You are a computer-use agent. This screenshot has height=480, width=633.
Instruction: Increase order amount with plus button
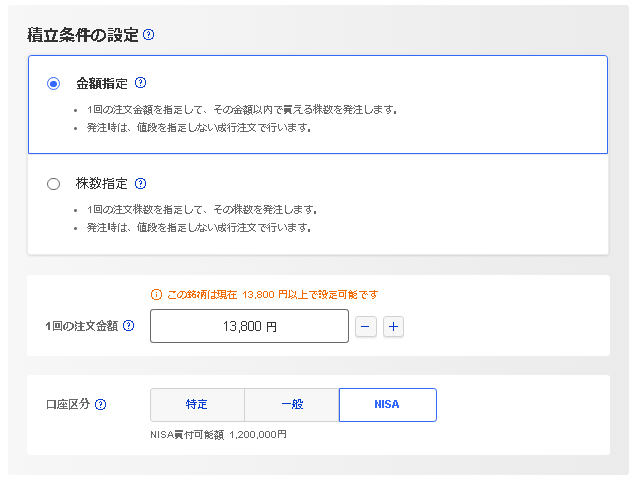(393, 326)
